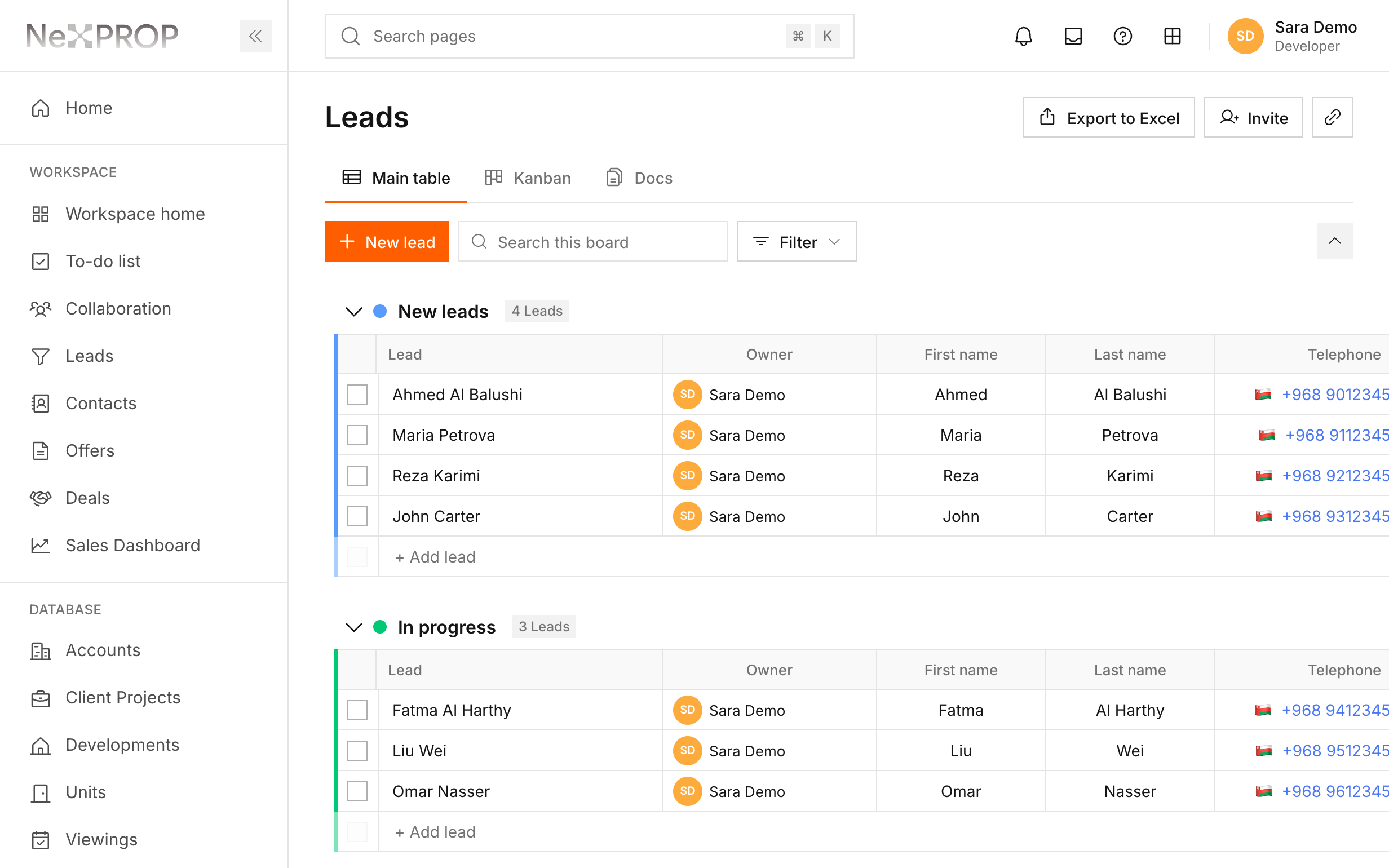Click Export to Excel button
Viewport: 1389px width, 868px height.
click(1108, 117)
